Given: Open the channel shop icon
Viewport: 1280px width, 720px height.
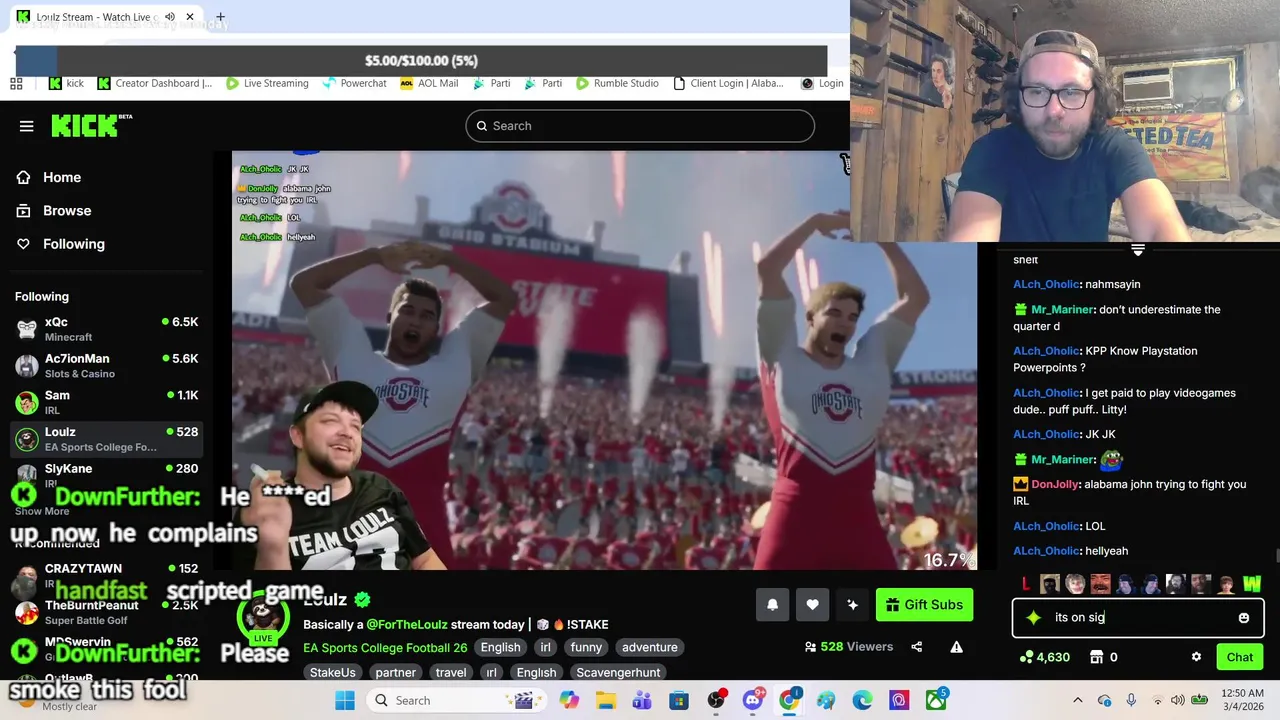Looking at the screenshot, I should click(1097, 657).
